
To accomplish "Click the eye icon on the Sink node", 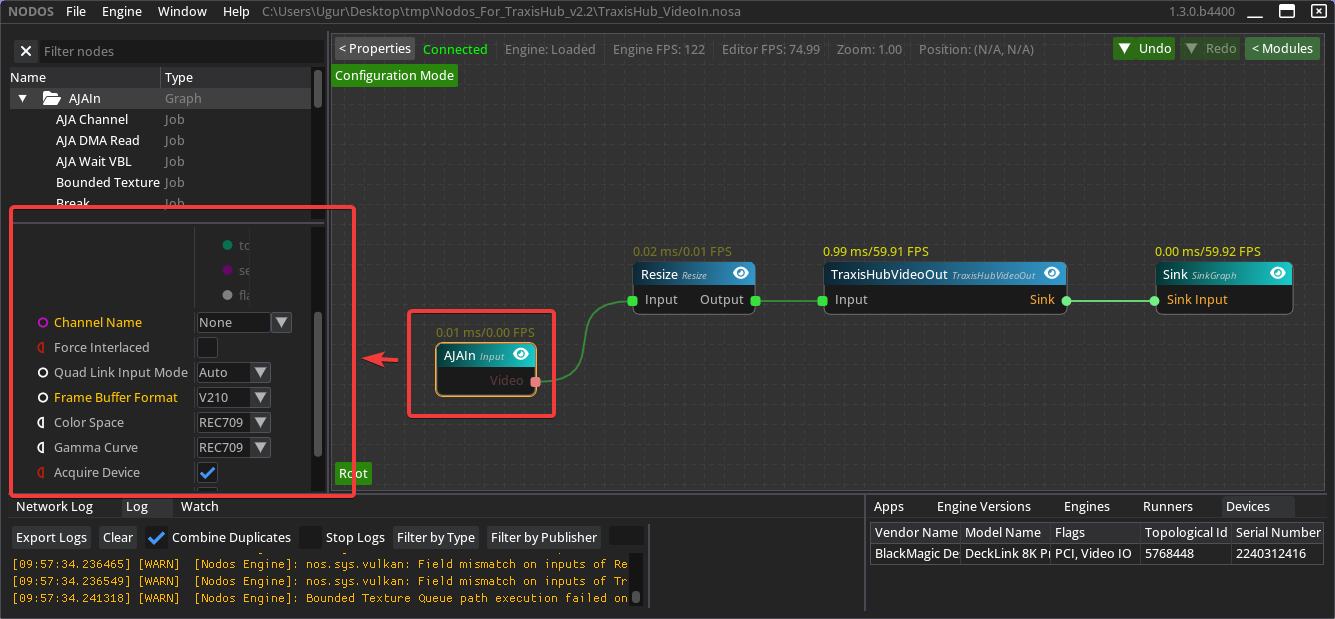I will coord(1278,273).
